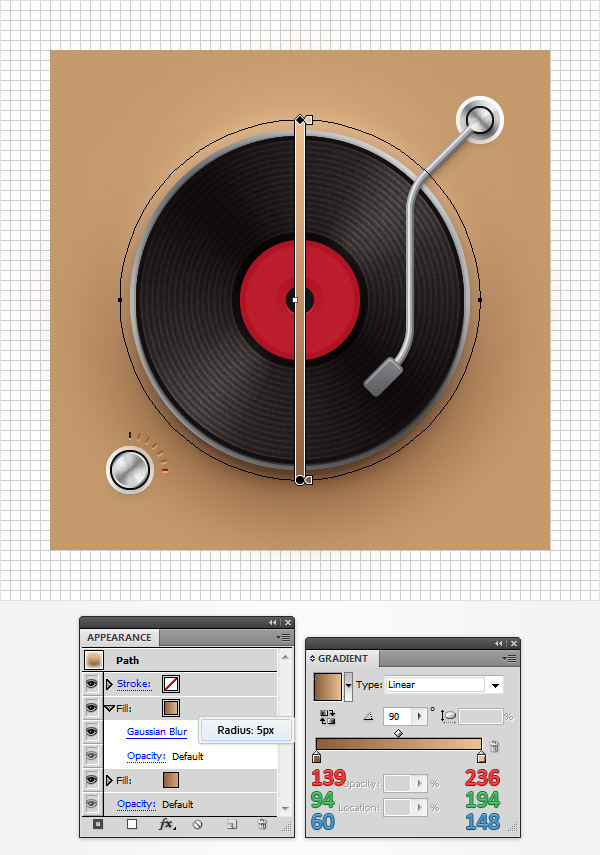This screenshot has height=855, width=600.
Task: Toggle visibility of the first Opacity row
Action: tap(92, 756)
